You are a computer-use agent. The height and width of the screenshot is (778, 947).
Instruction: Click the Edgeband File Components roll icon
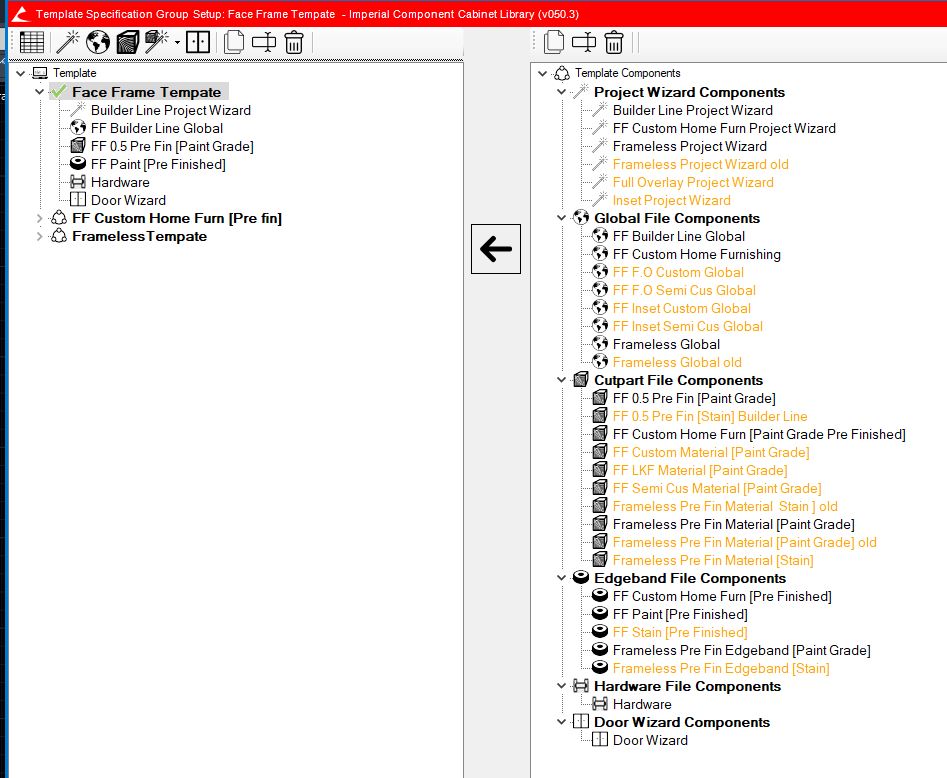tap(580, 577)
